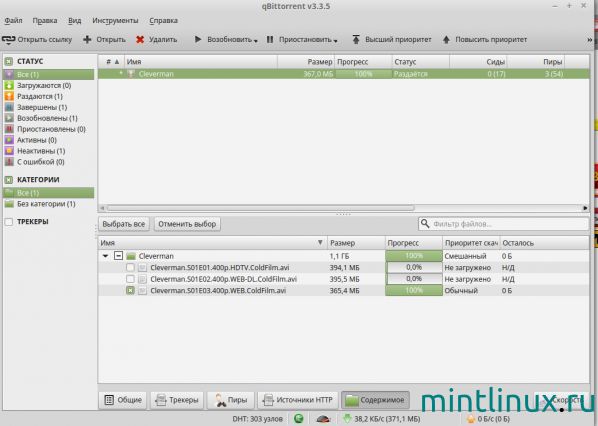The height and width of the screenshot is (426, 598).
Task: Click the Cleverman folder 100% progress bar
Action: 414,256
